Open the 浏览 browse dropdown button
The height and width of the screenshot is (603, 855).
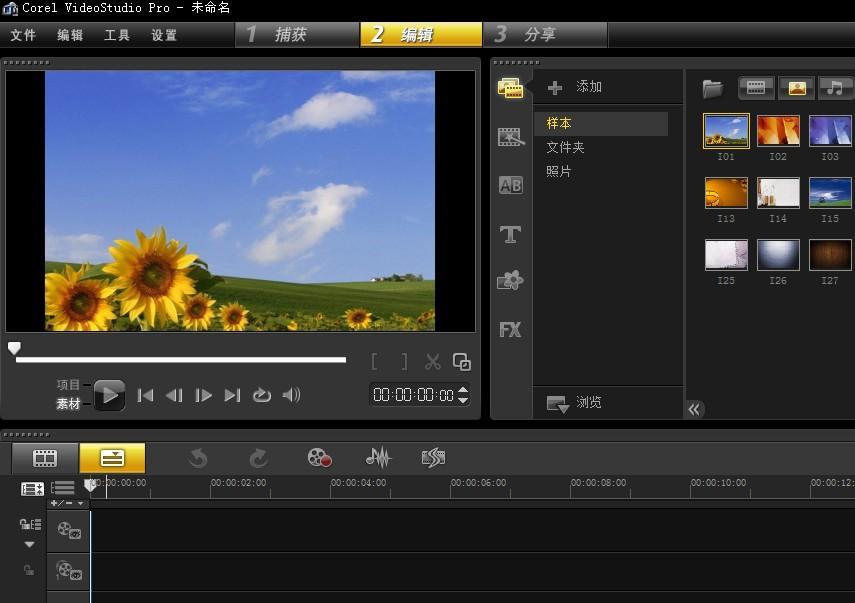point(575,403)
